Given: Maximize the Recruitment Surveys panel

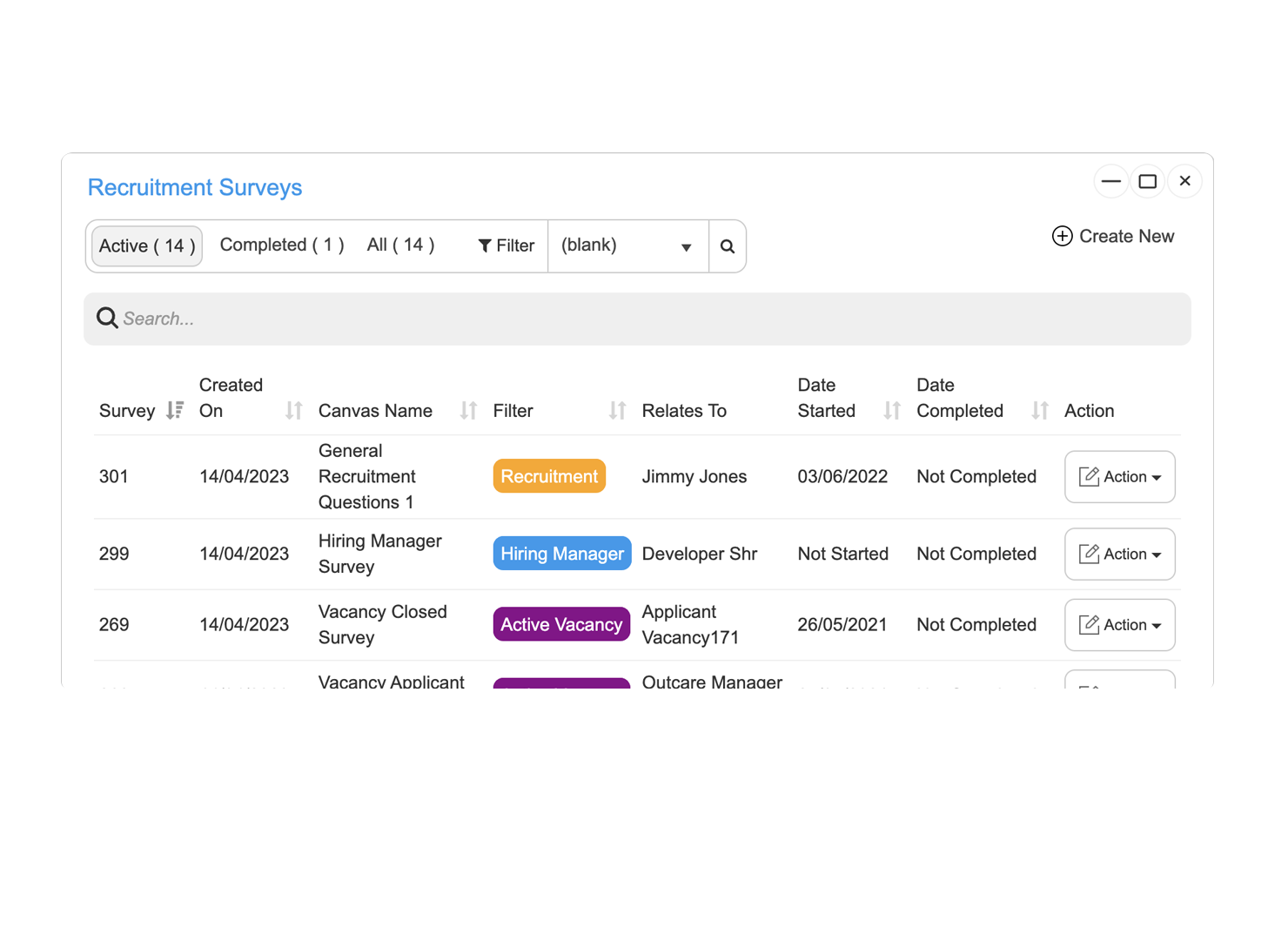Looking at the screenshot, I should [1148, 181].
